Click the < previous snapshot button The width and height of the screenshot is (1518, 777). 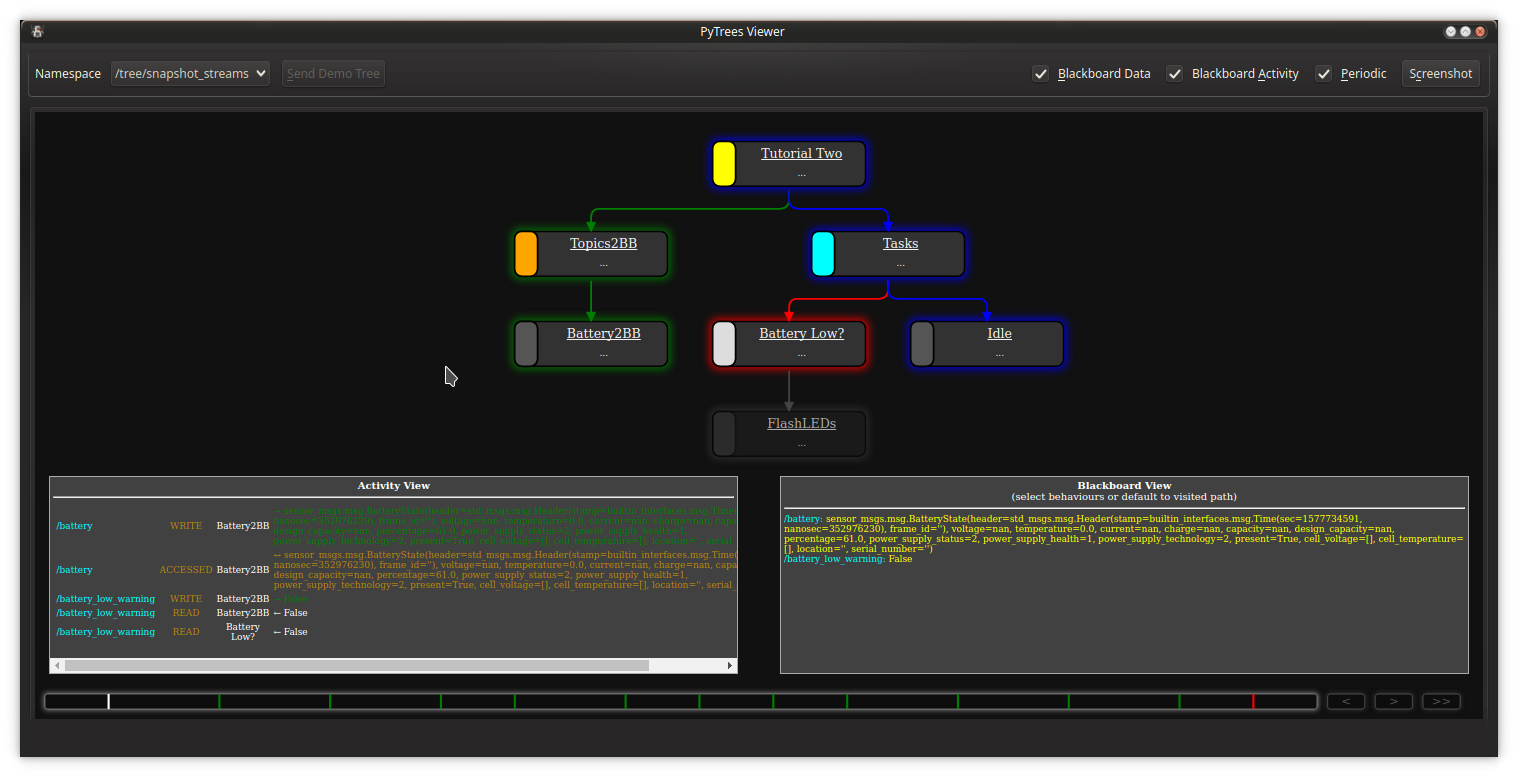[x=1346, y=701]
